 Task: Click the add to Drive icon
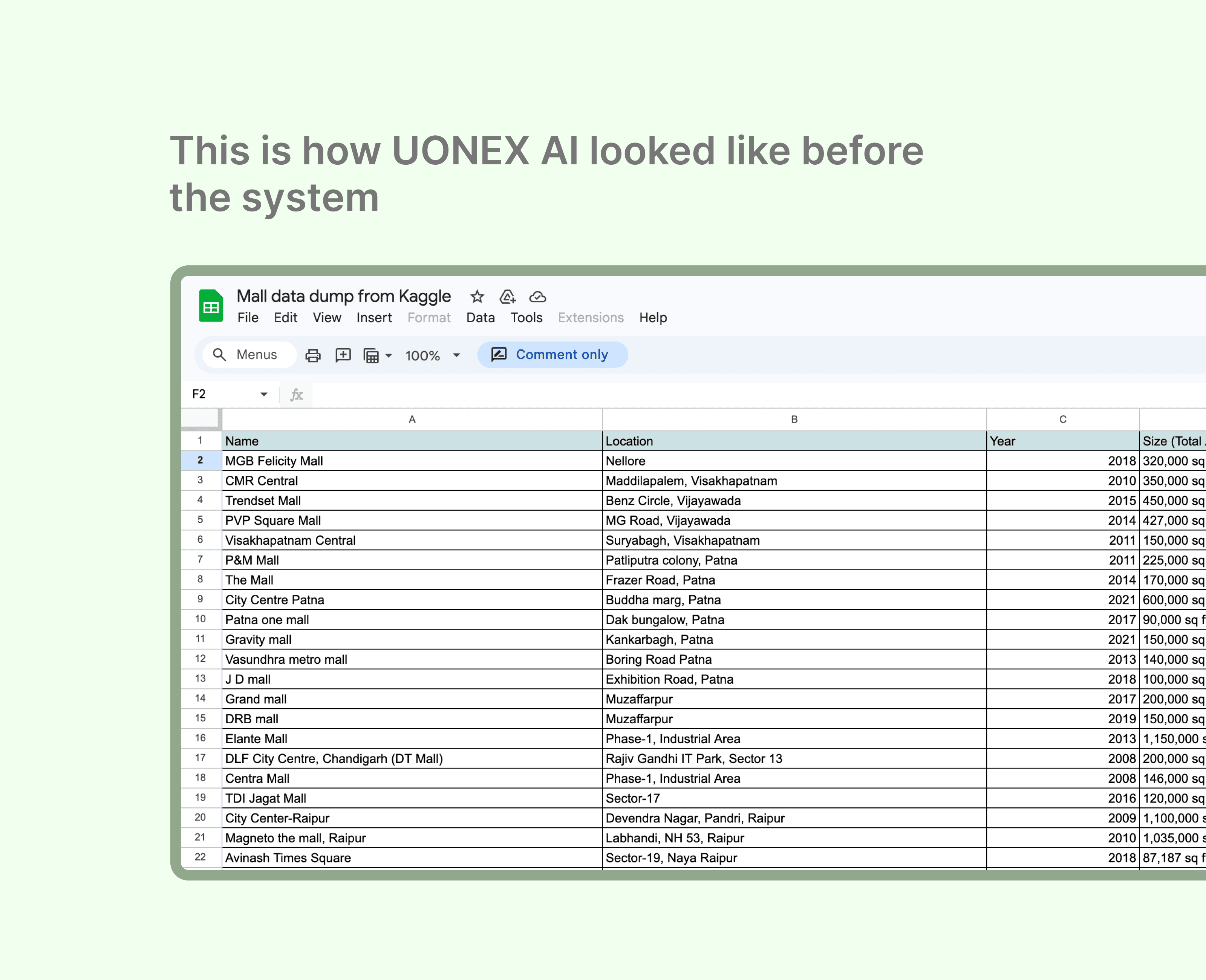[x=507, y=296]
